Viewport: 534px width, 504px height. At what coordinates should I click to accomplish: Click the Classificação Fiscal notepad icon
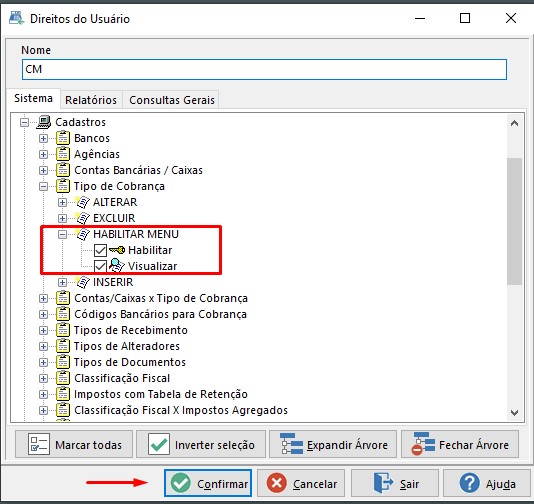(63, 378)
